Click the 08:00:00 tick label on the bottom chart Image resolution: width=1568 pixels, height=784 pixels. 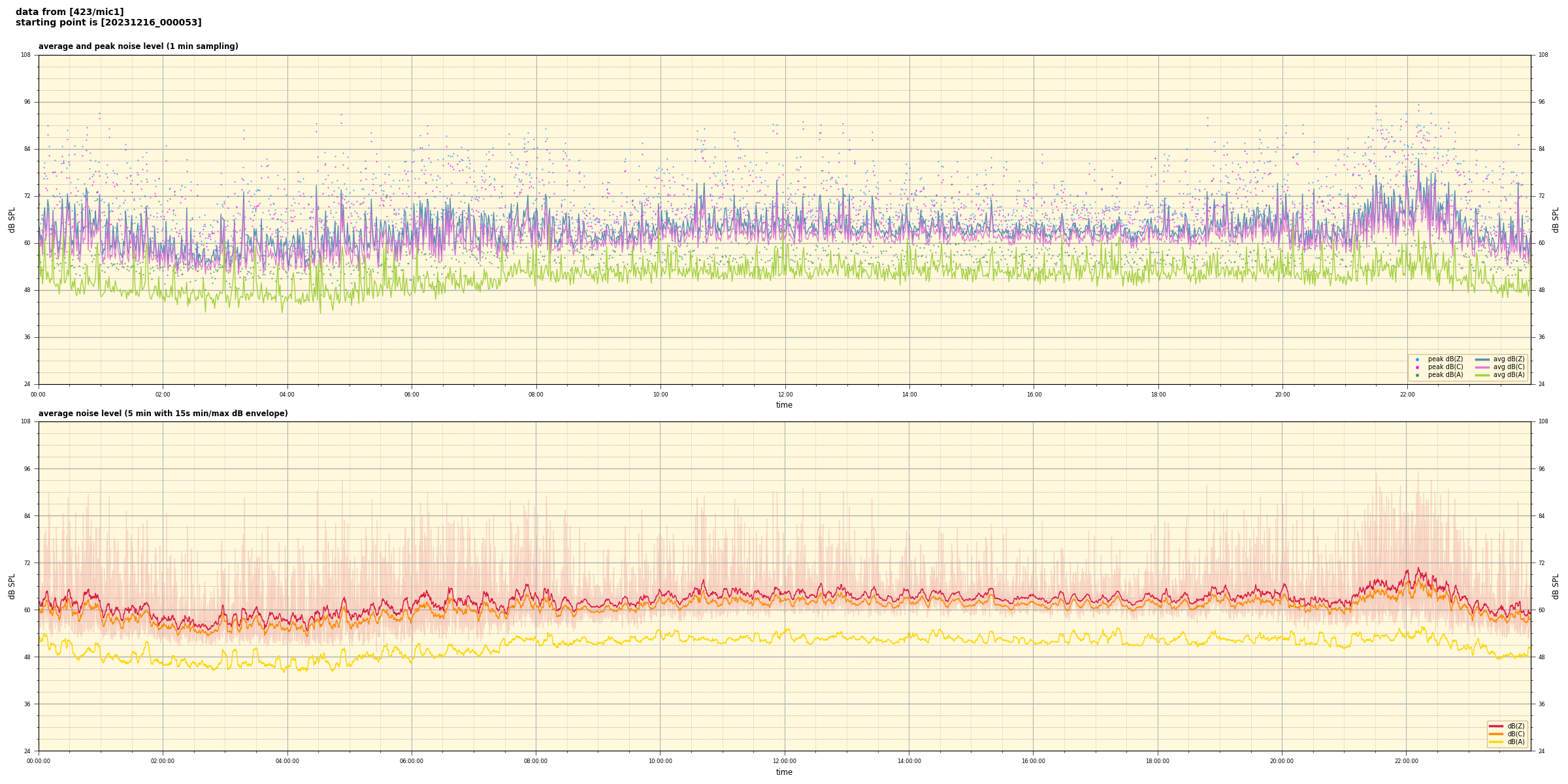[536, 761]
